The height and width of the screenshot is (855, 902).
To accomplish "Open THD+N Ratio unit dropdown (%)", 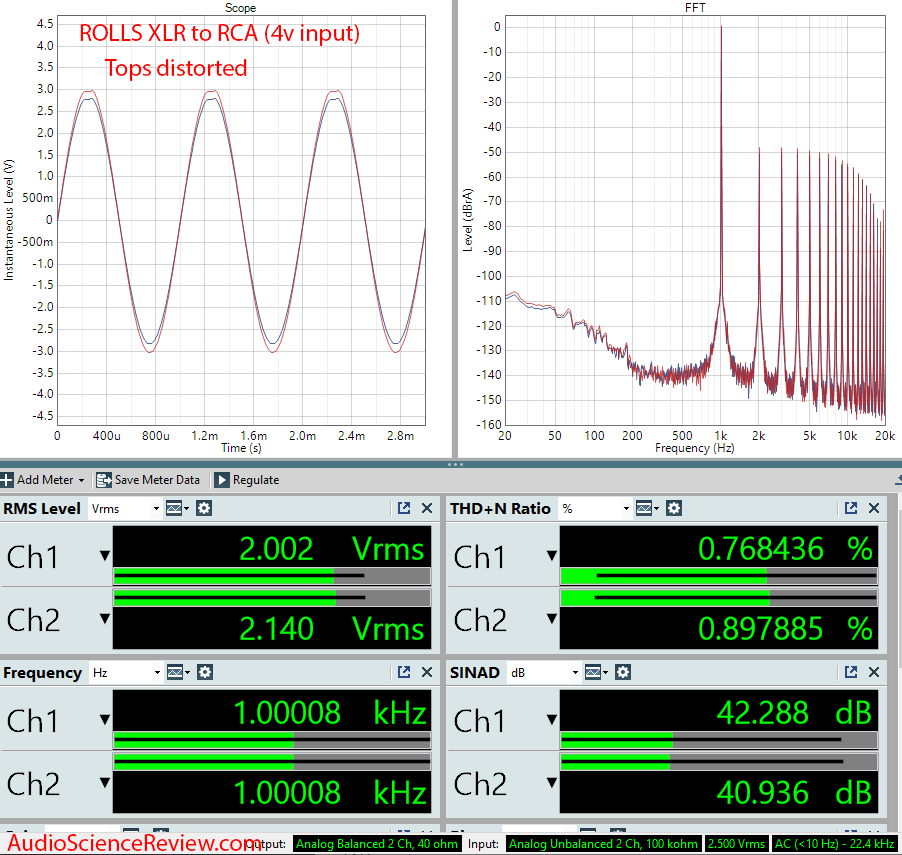I will [594, 509].
